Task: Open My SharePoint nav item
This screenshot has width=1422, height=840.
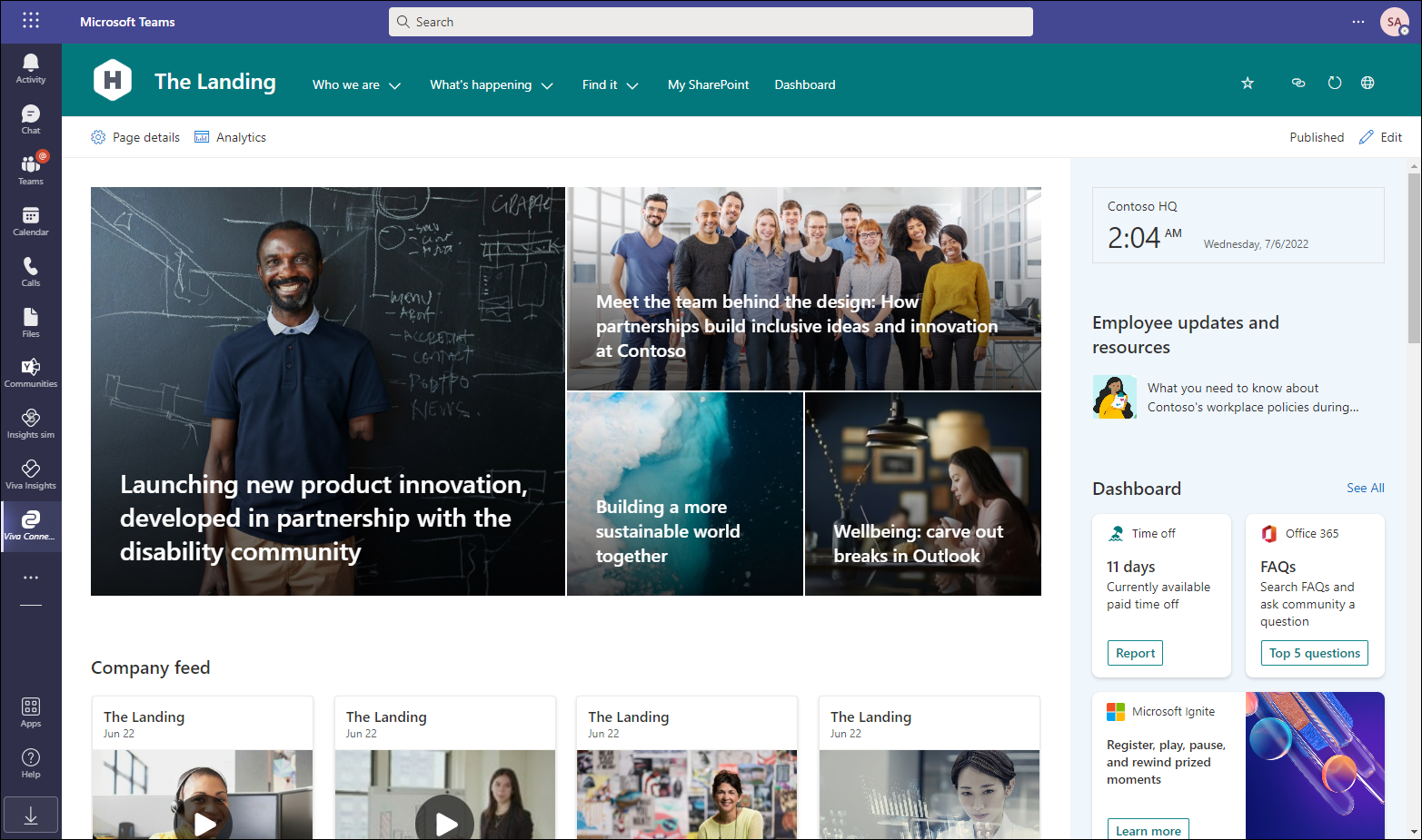Action: click(x=709, y=84)
